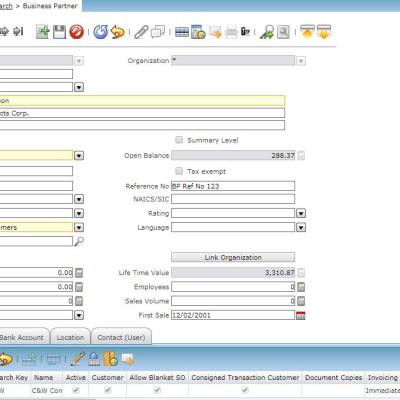The image size is (400, 400).
Task: Open calendar picker for First Sale
Action: coord(301,315)
